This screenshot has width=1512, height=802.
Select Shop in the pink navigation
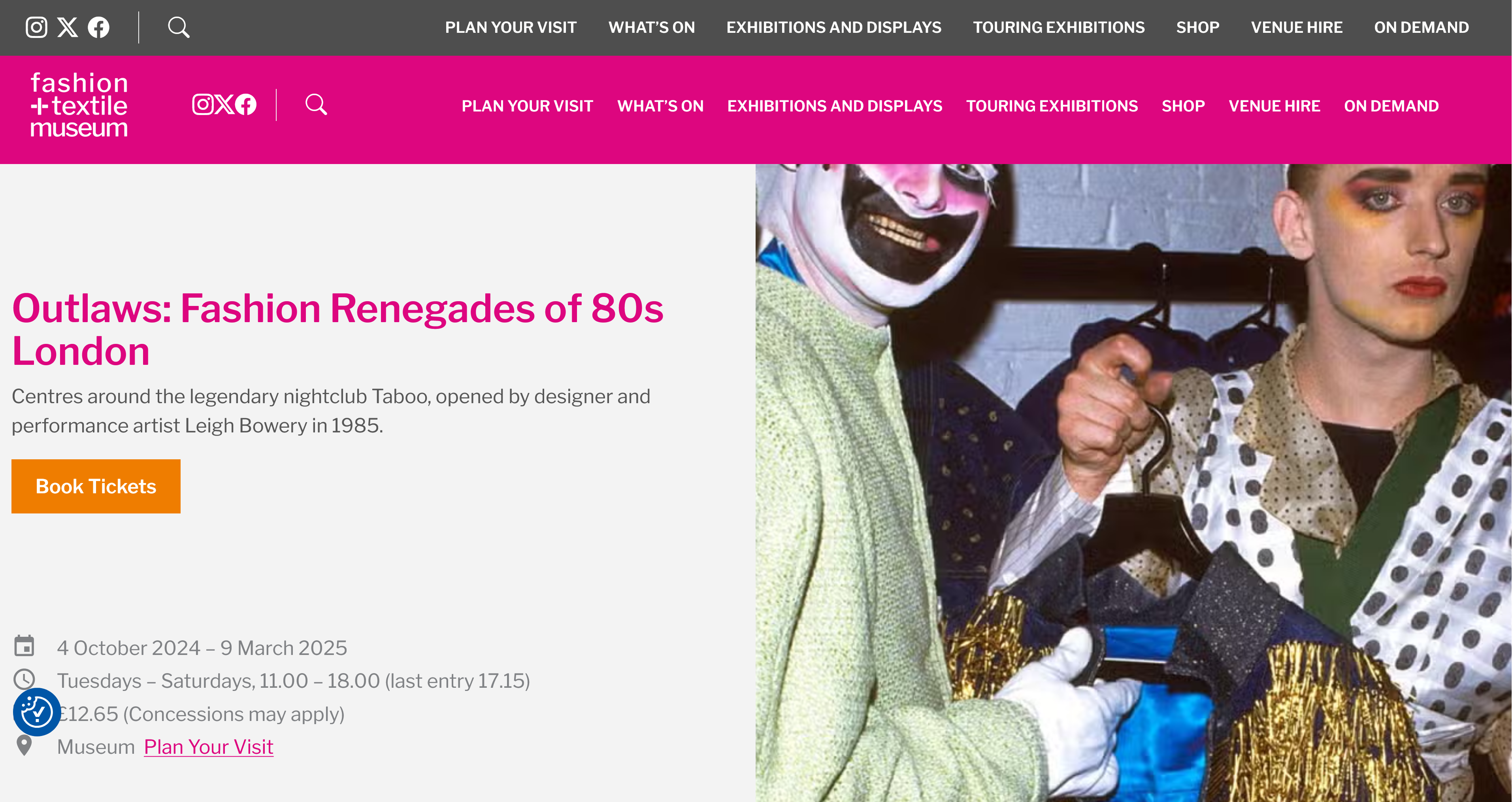tap(1183, 106)
